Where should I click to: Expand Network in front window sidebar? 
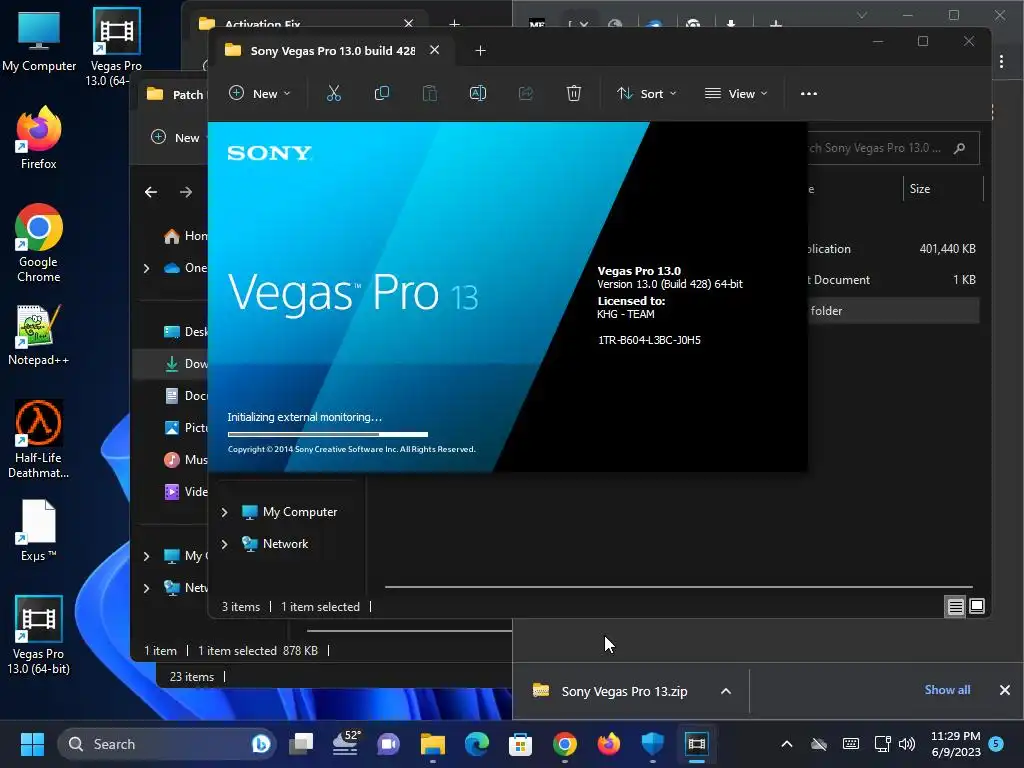224,544
